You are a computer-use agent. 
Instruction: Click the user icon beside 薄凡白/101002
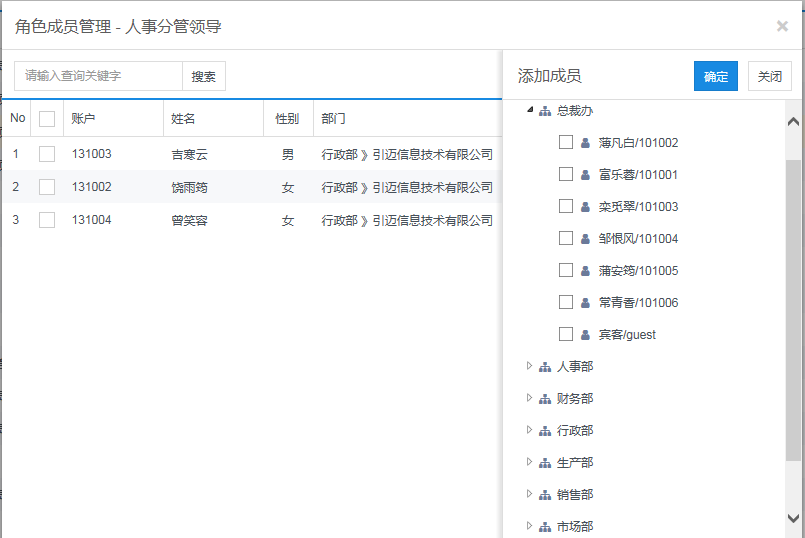585,143
